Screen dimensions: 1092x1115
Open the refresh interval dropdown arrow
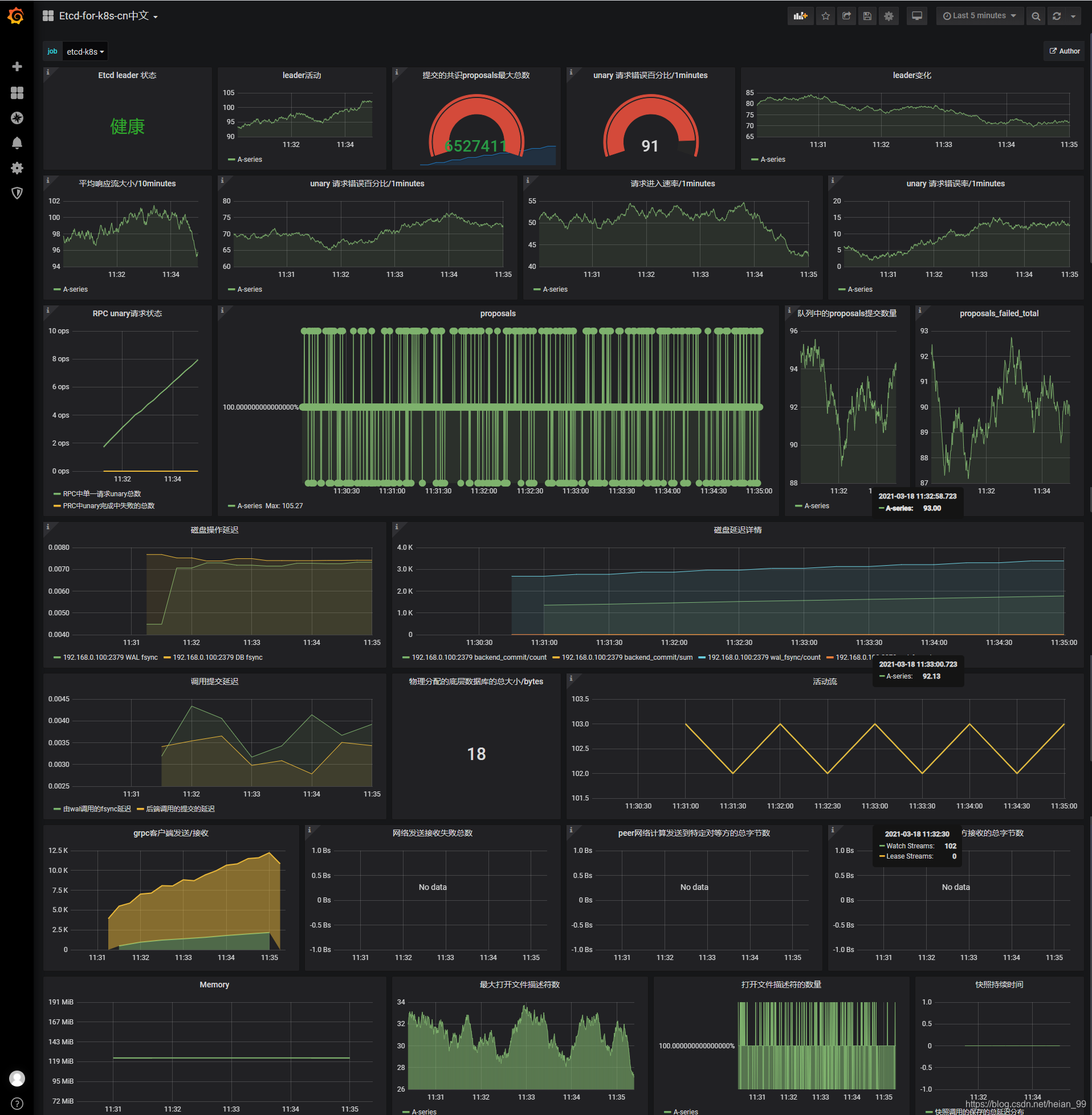tap(1073, 16)
